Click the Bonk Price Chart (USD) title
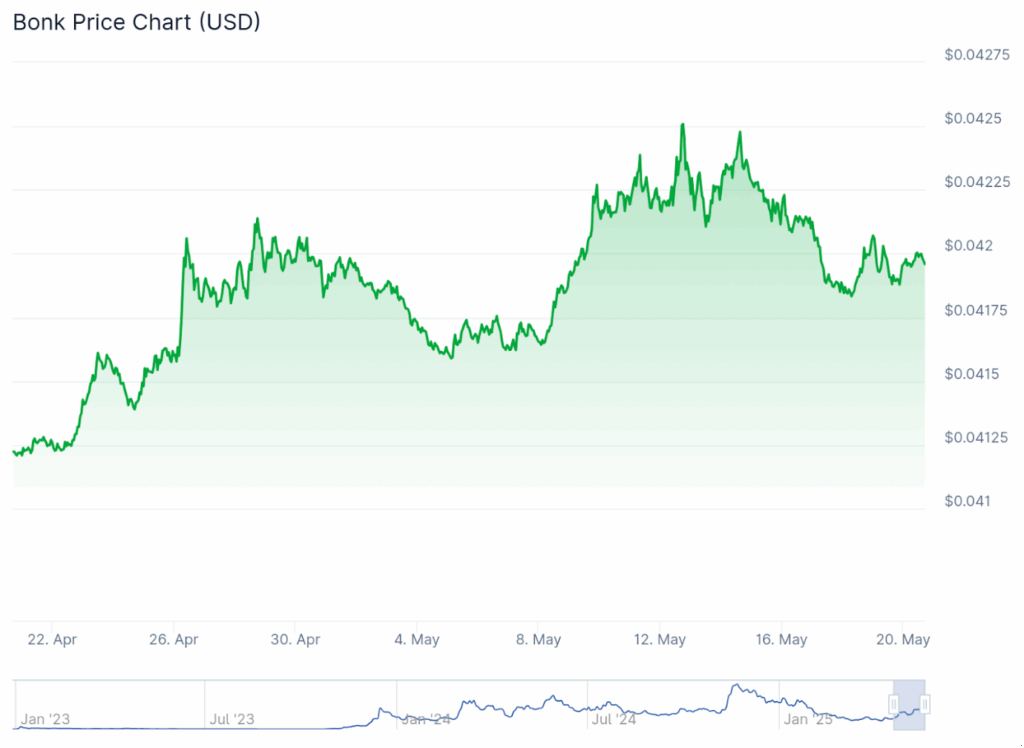The height and width of the screenshot is (748, 1024). pos(136,22)
